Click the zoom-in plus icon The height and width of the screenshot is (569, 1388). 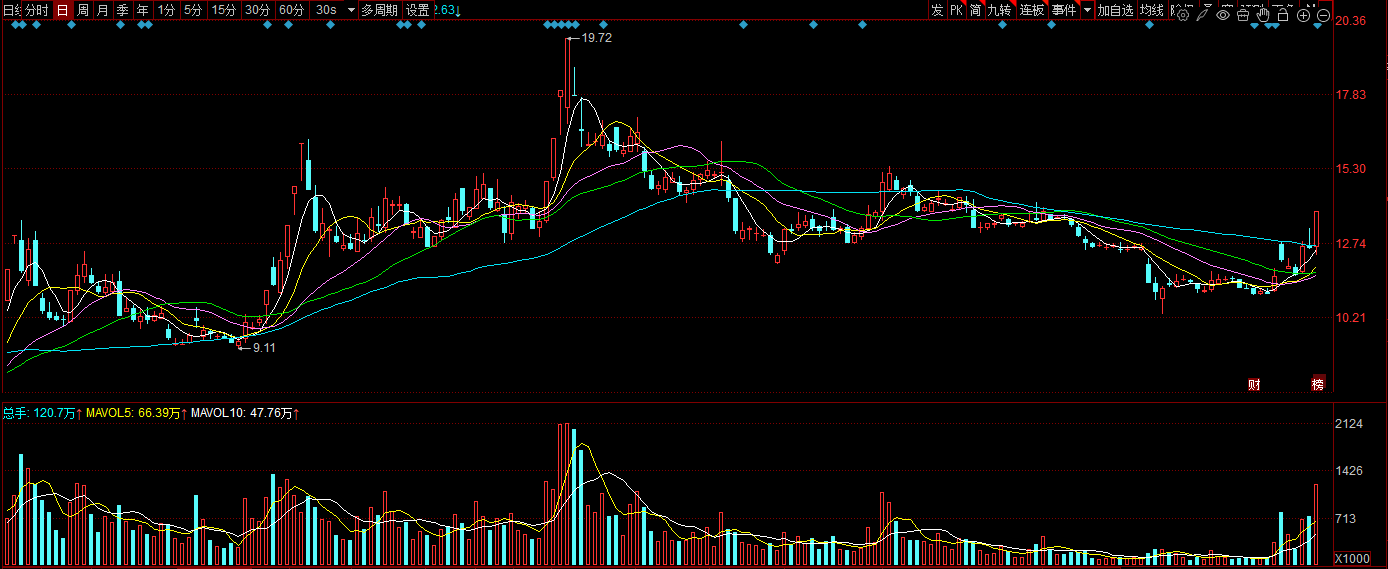tap(1303, 15)
